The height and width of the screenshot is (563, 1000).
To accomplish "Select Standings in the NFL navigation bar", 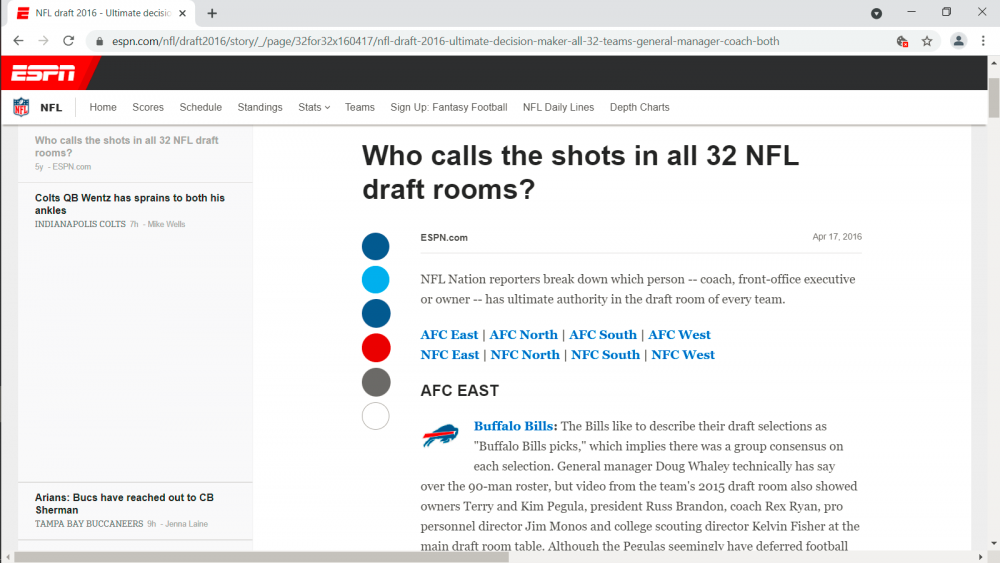I will [x=260, y=107].
